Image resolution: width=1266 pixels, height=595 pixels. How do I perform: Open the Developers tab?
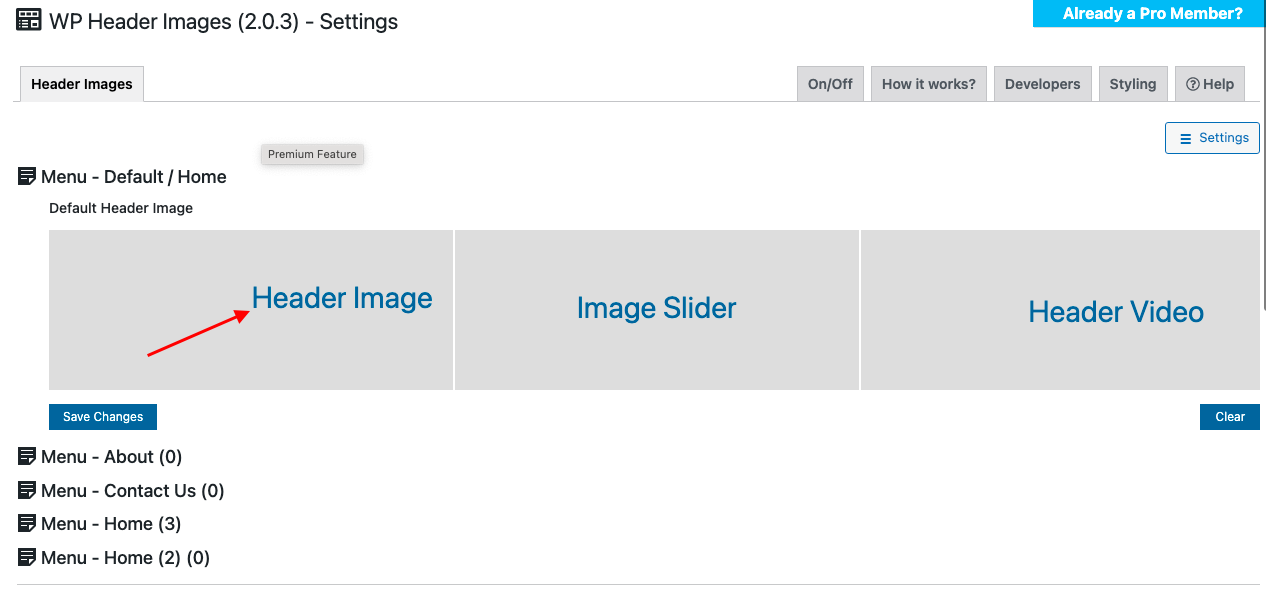[x=1042, y=83]
